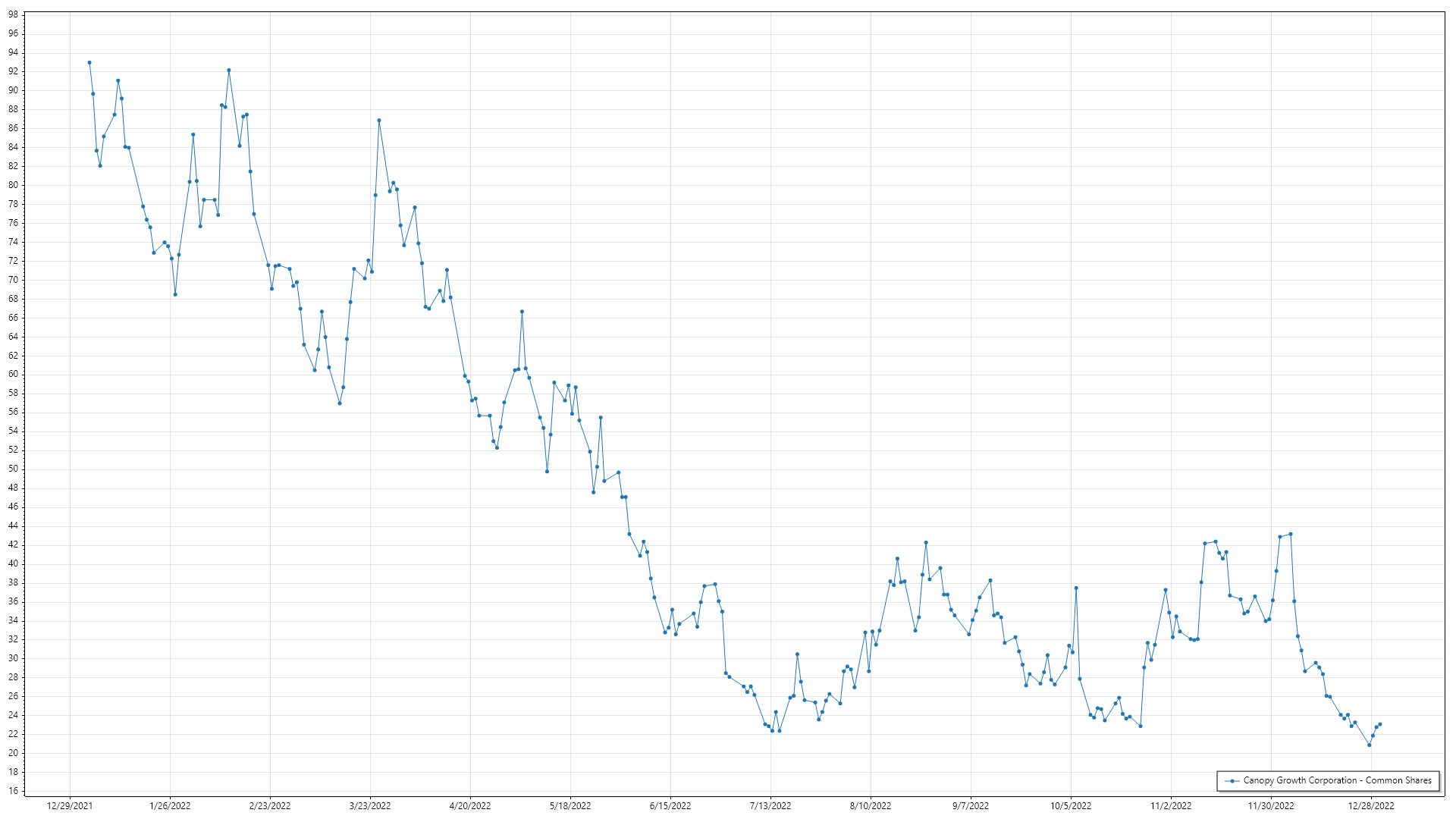
Task: Click the 5/18/2022 x-axis date label
Action: coord(570,805)
